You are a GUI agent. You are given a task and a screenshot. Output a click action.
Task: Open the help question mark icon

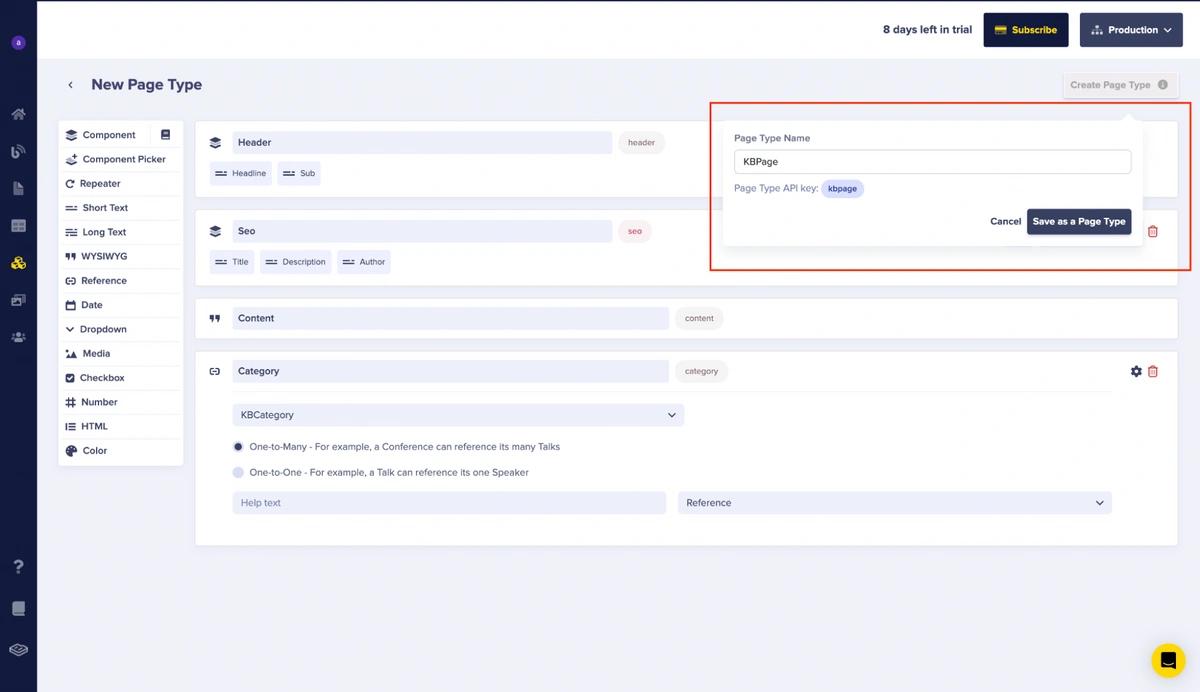(18, 567)
